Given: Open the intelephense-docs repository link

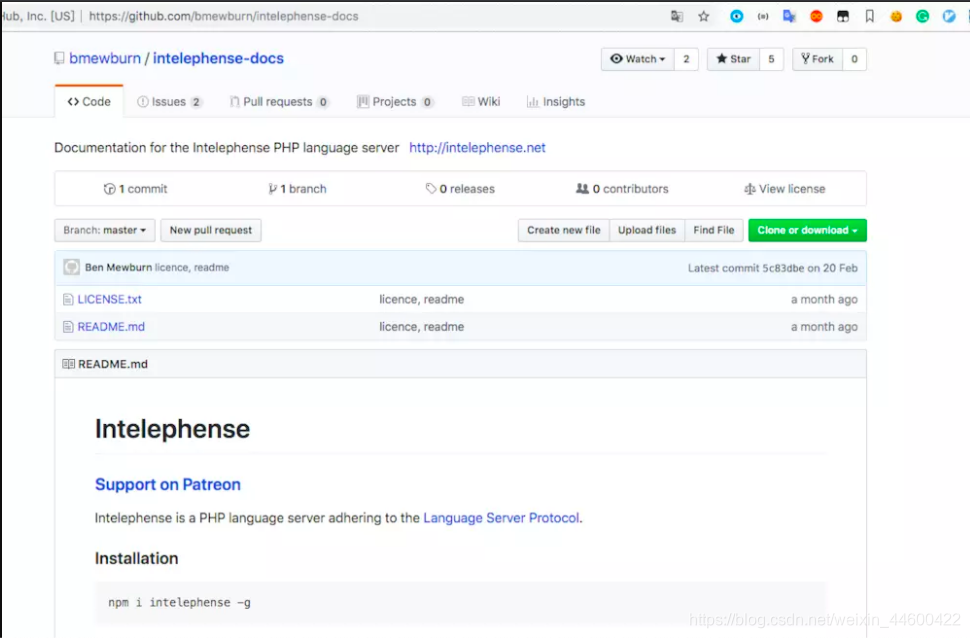Looking at the screenshot, I should [218, 58].
